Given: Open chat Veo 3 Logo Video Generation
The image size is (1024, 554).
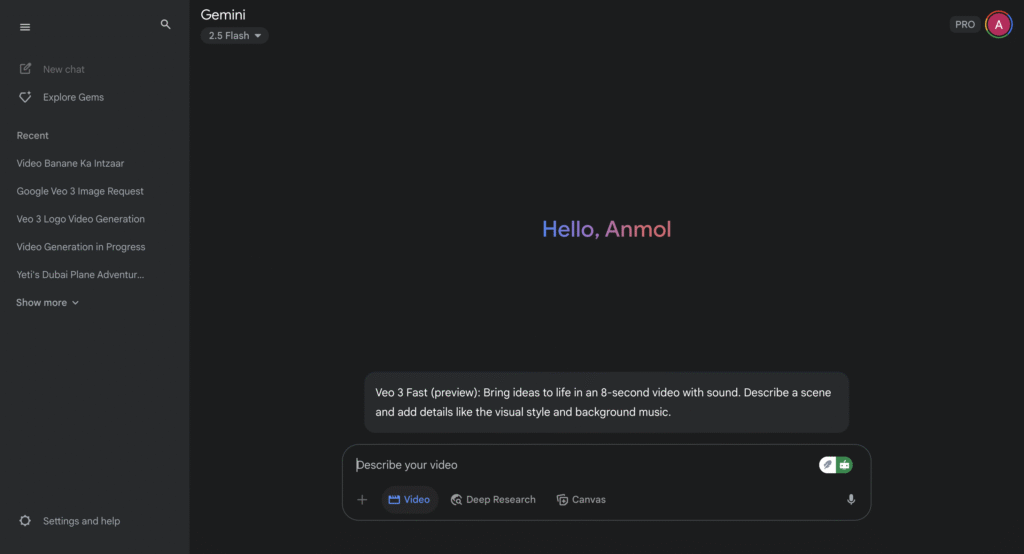Looking at the screenshot, I should 80,219.
